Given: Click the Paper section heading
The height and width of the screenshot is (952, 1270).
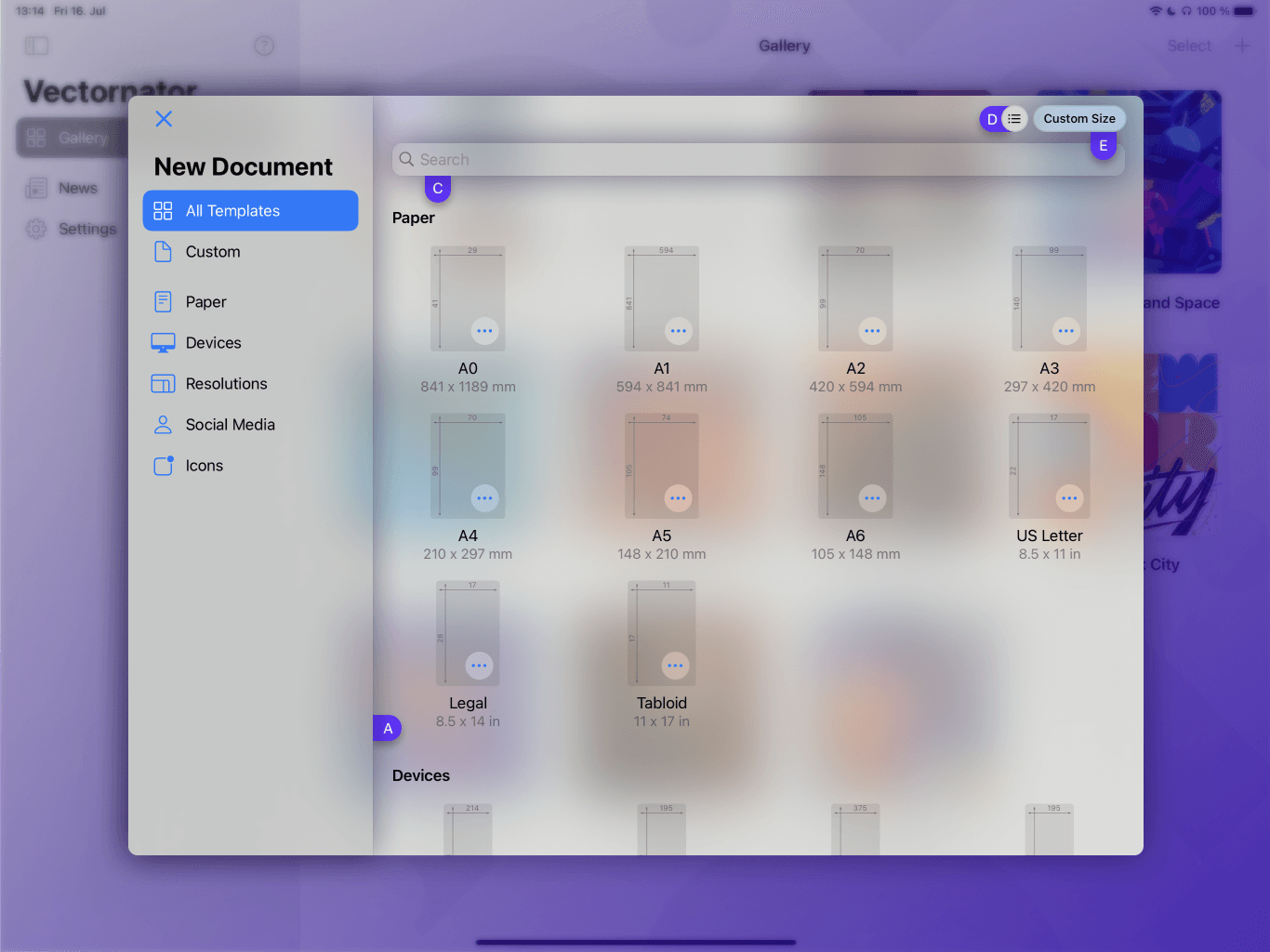Looking at the screenshot, I should tap(414, 218).
